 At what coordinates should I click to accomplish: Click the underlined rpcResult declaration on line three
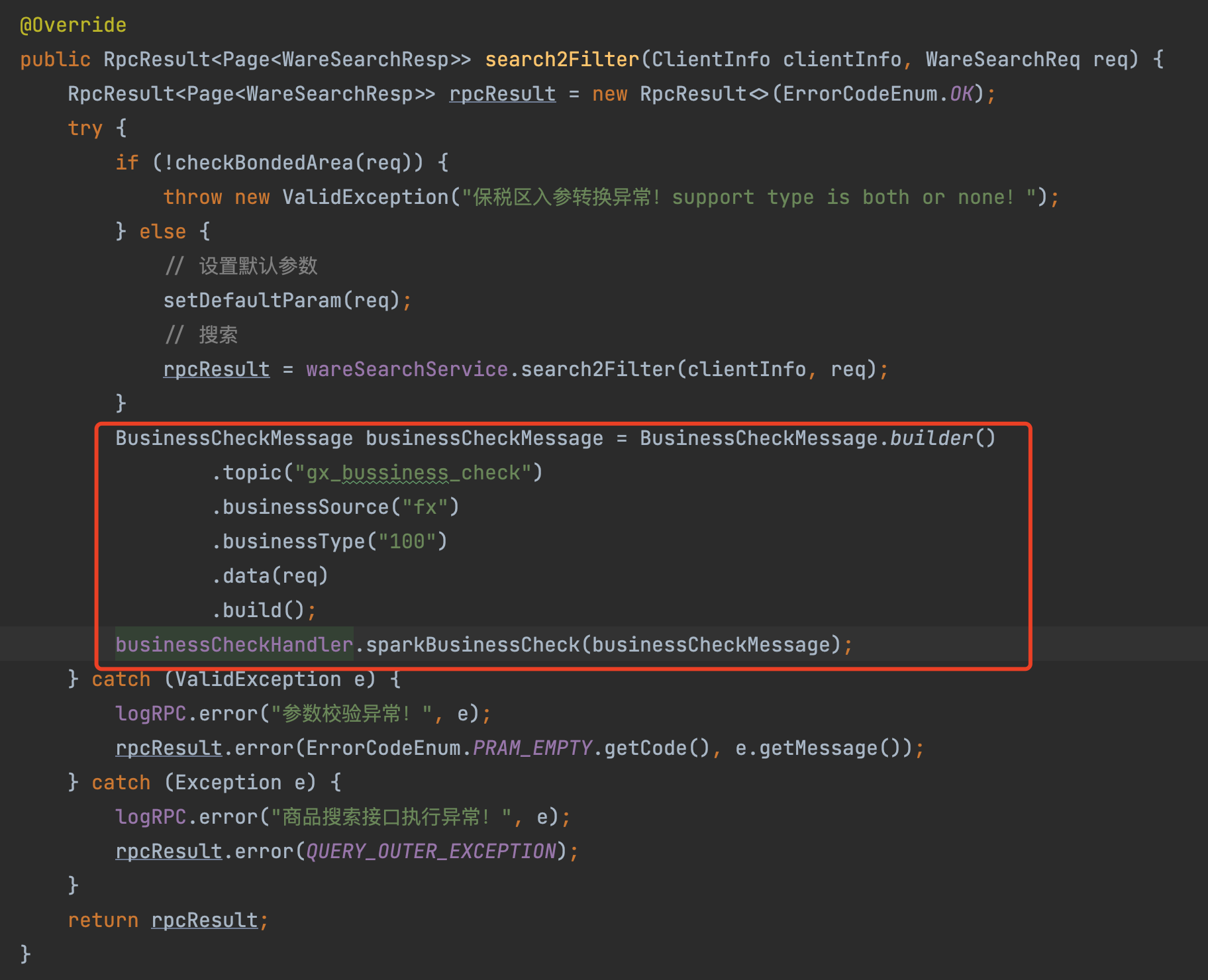click(x=502, y=94)
